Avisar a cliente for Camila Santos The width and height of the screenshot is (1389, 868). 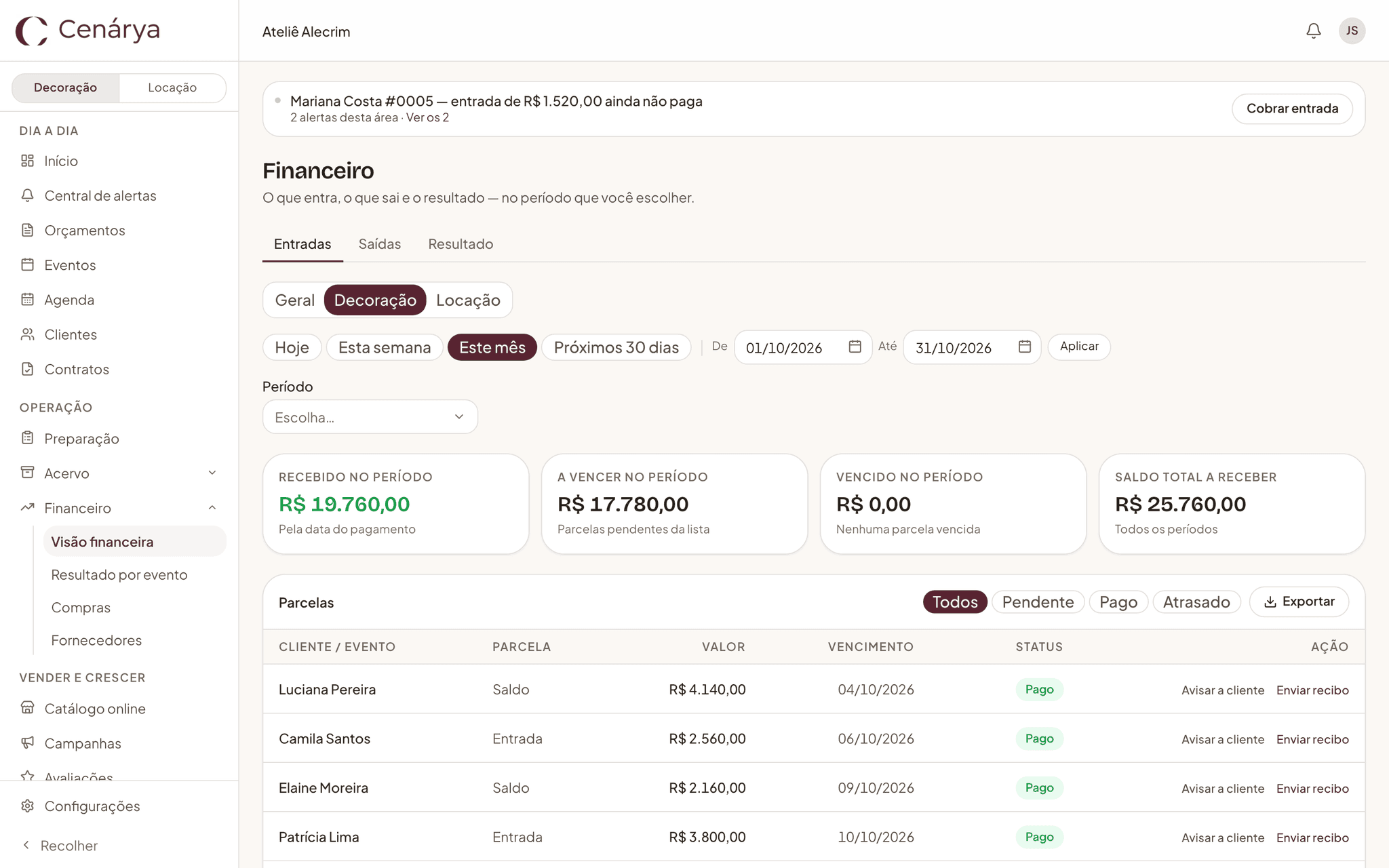pos(1223,739)
